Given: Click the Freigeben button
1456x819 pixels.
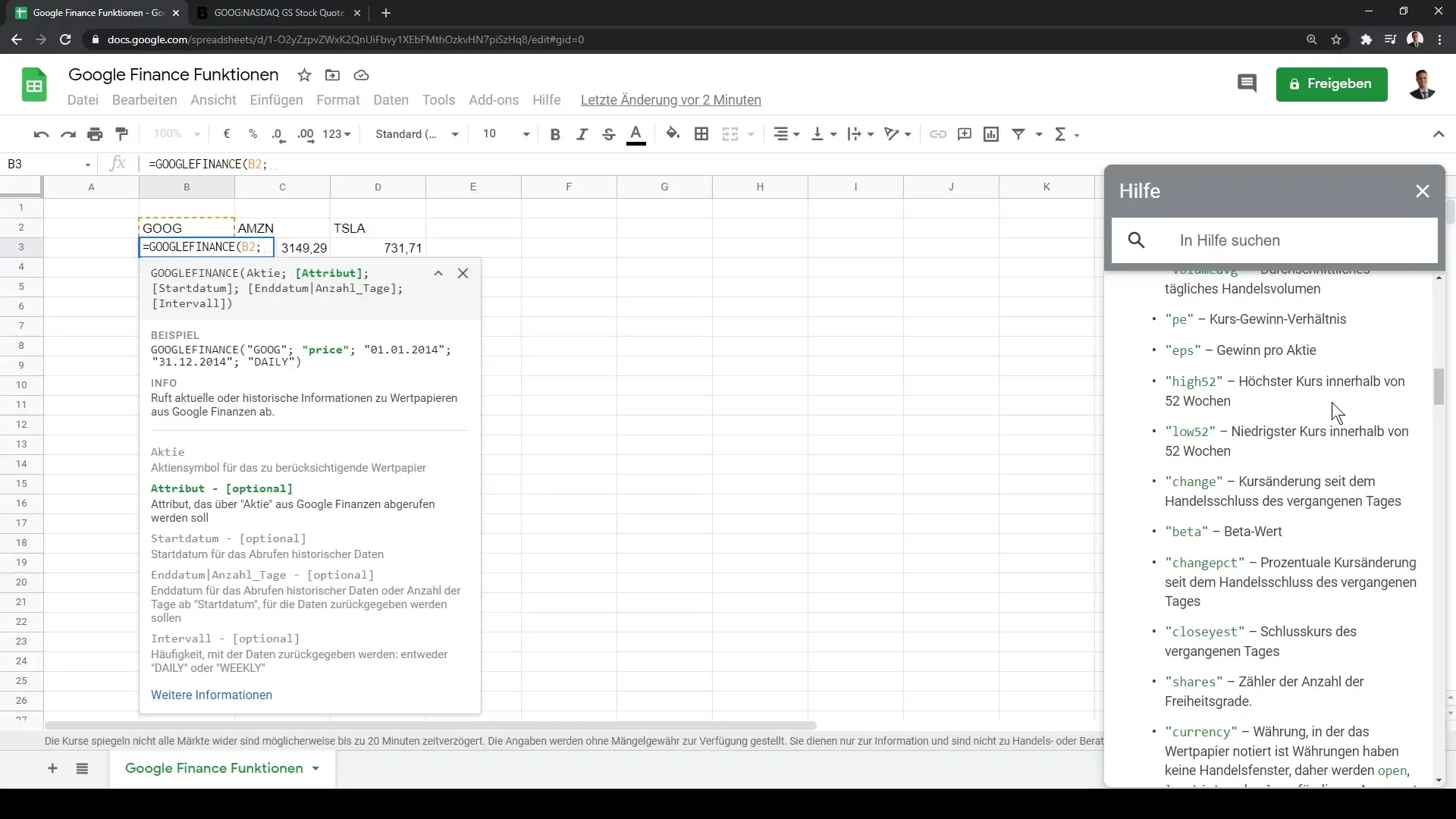Looking at the screenshot, I should click(1332, 83).
